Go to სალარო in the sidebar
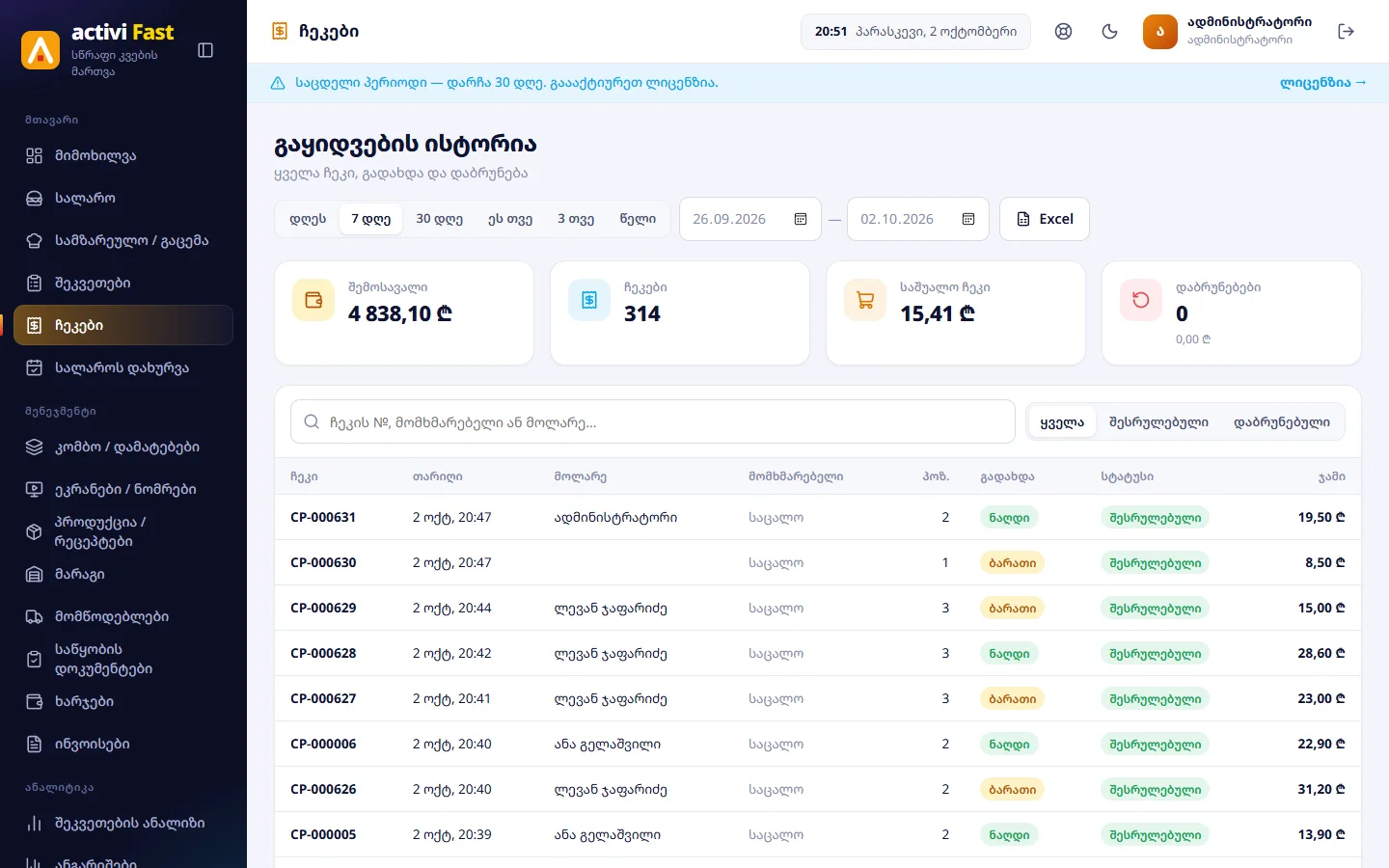1389x868 pixels. point(123,199)
